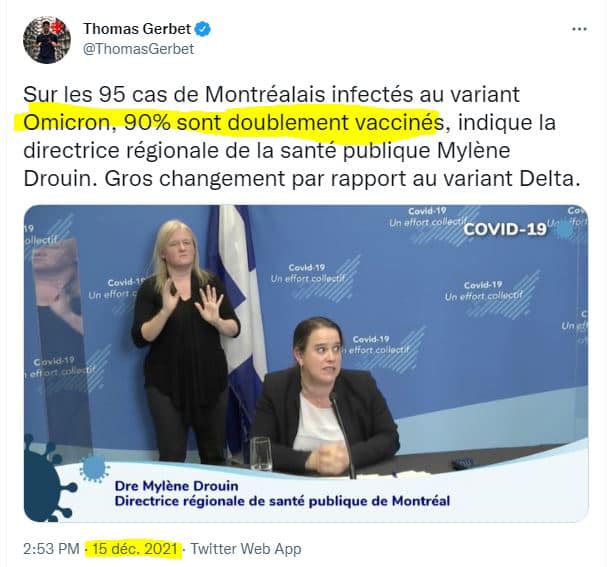The width and height of the screenshot is (607, 567).
Task: Click the Dre Mylène Drouin caption name
Action: (x=177, y=486)
